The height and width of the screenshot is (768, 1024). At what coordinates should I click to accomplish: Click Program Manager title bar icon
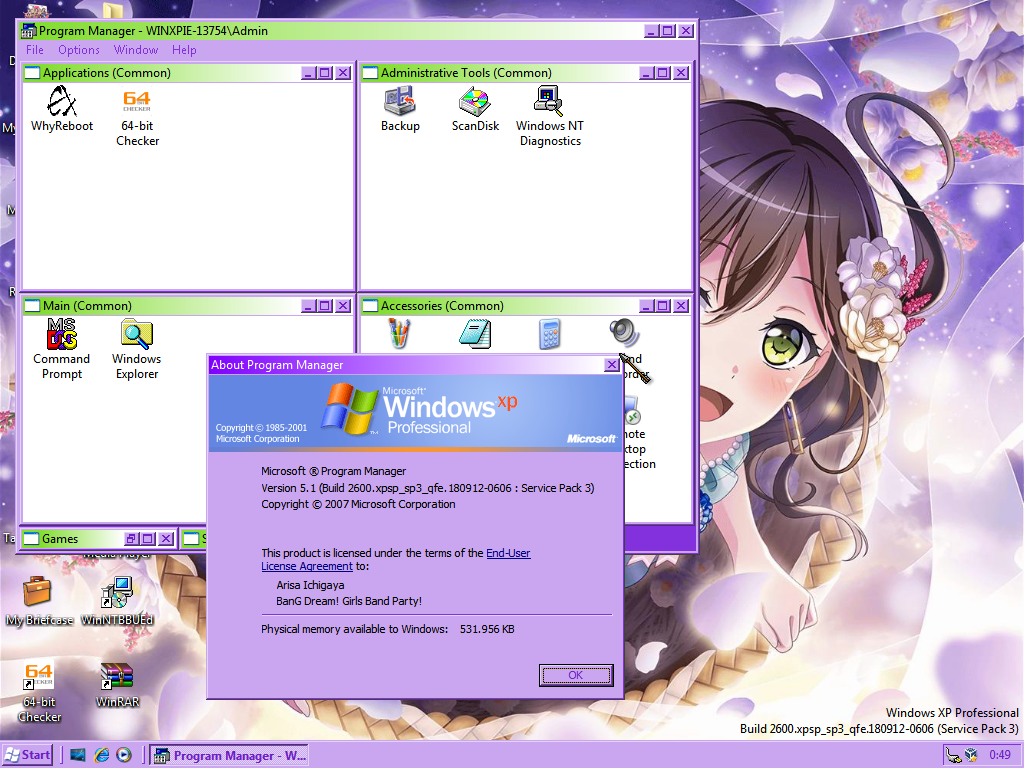click(28, 31)
